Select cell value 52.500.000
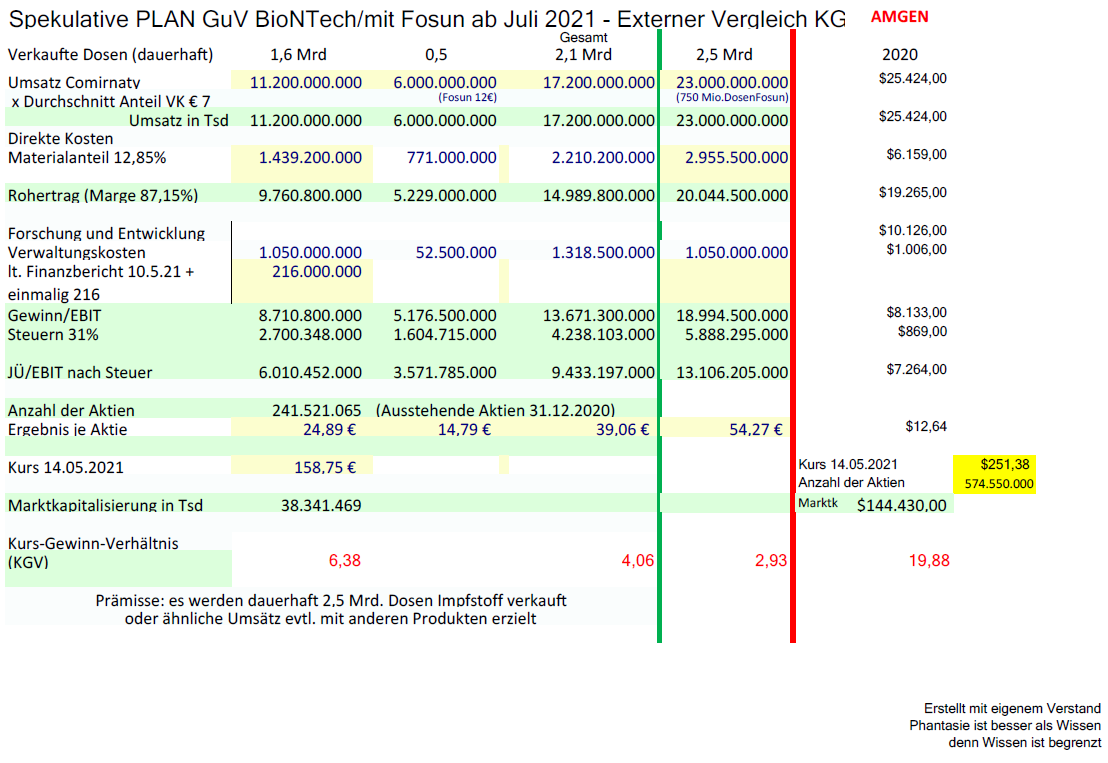Screen dimensions: 1108x763 456,253
